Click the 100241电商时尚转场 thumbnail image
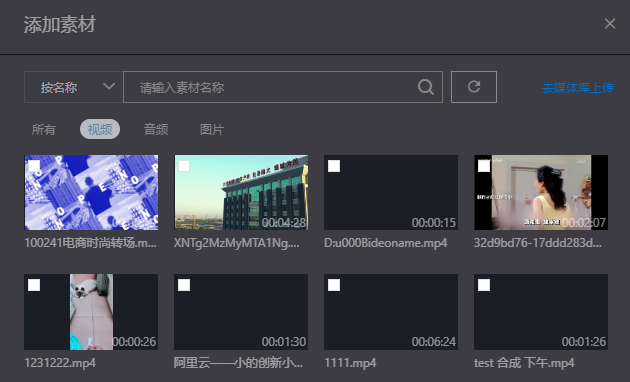Viewport: 630px width, 382px height. [x=91, y=192]
